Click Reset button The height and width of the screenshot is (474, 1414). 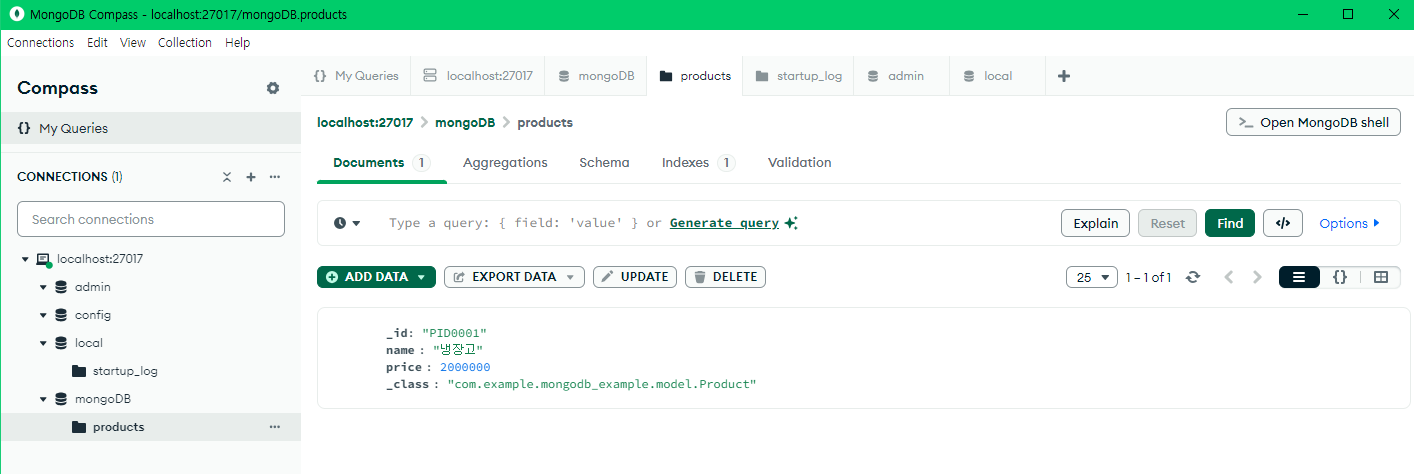click(1167, 223)
